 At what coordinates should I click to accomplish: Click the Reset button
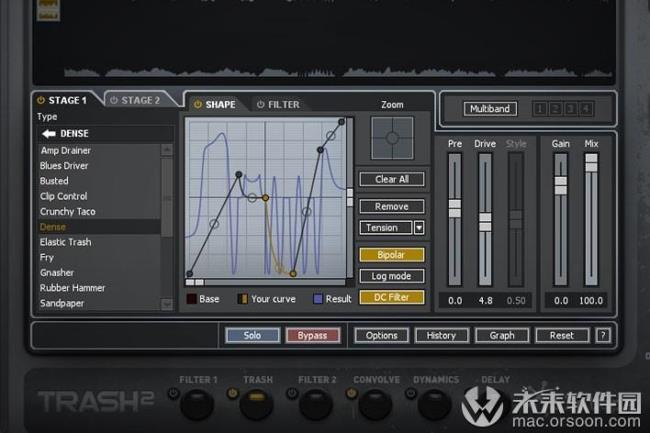pyautogui.click(x=562, y=335)
